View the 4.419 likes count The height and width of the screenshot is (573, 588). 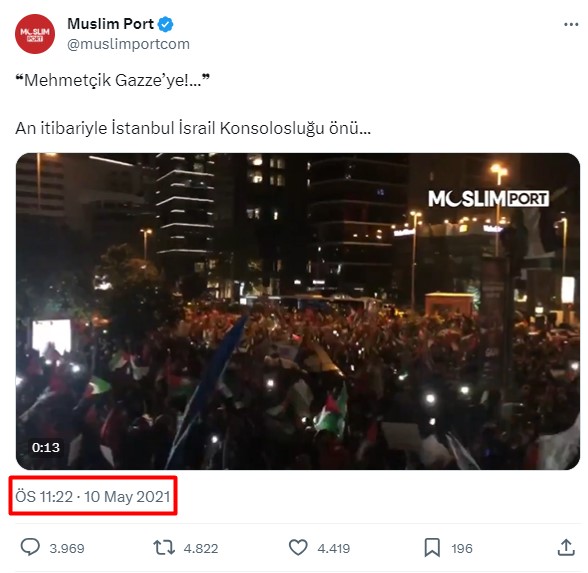tap(334, 549)
